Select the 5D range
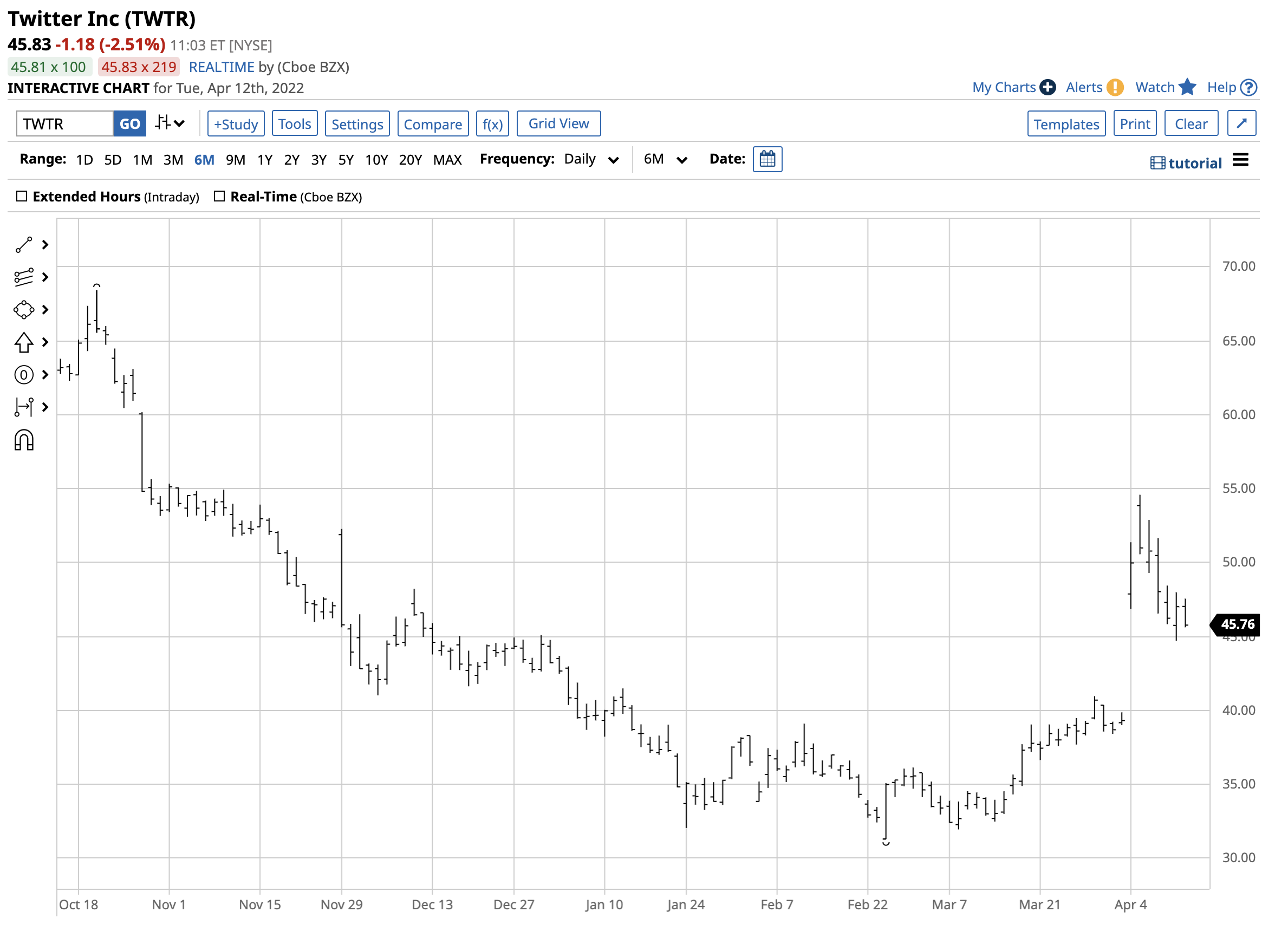 113,160
